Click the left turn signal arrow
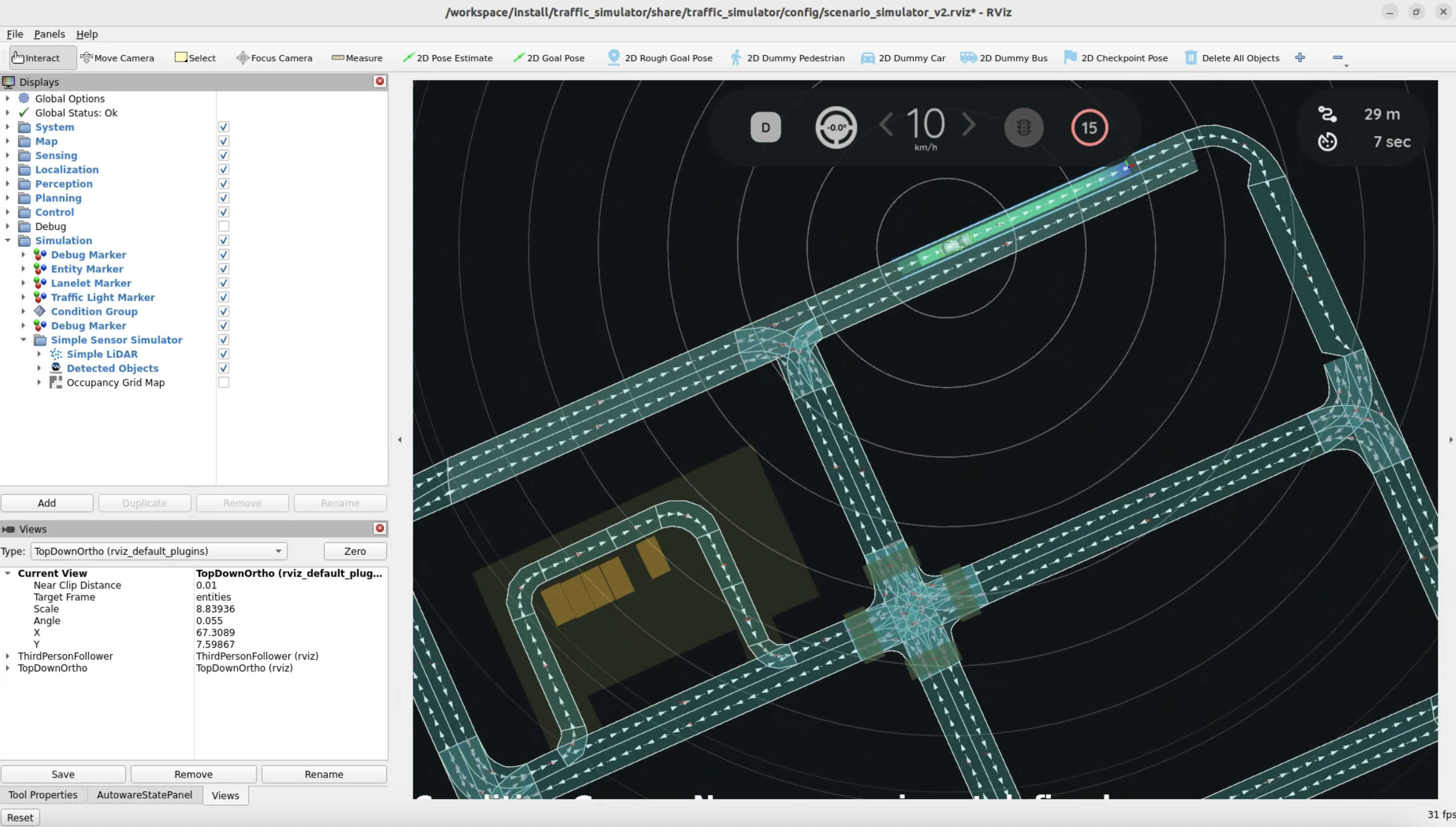1456x827 pixels. pos(885,125)
